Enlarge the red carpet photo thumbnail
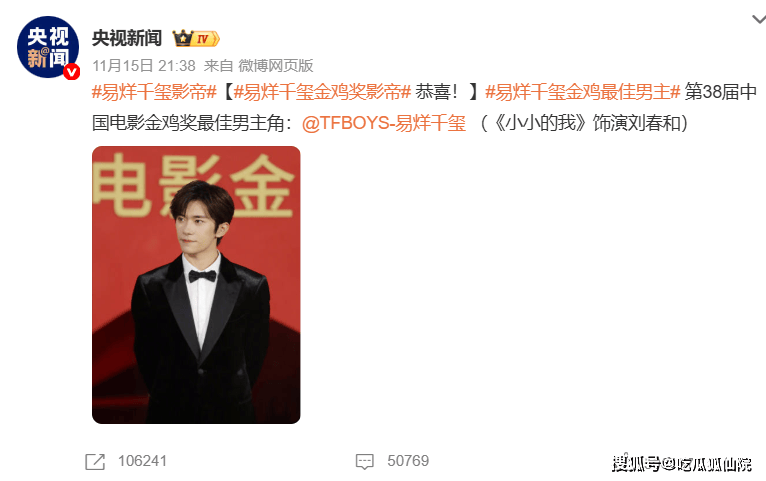766x481 pixels. (x=196, y=285)
